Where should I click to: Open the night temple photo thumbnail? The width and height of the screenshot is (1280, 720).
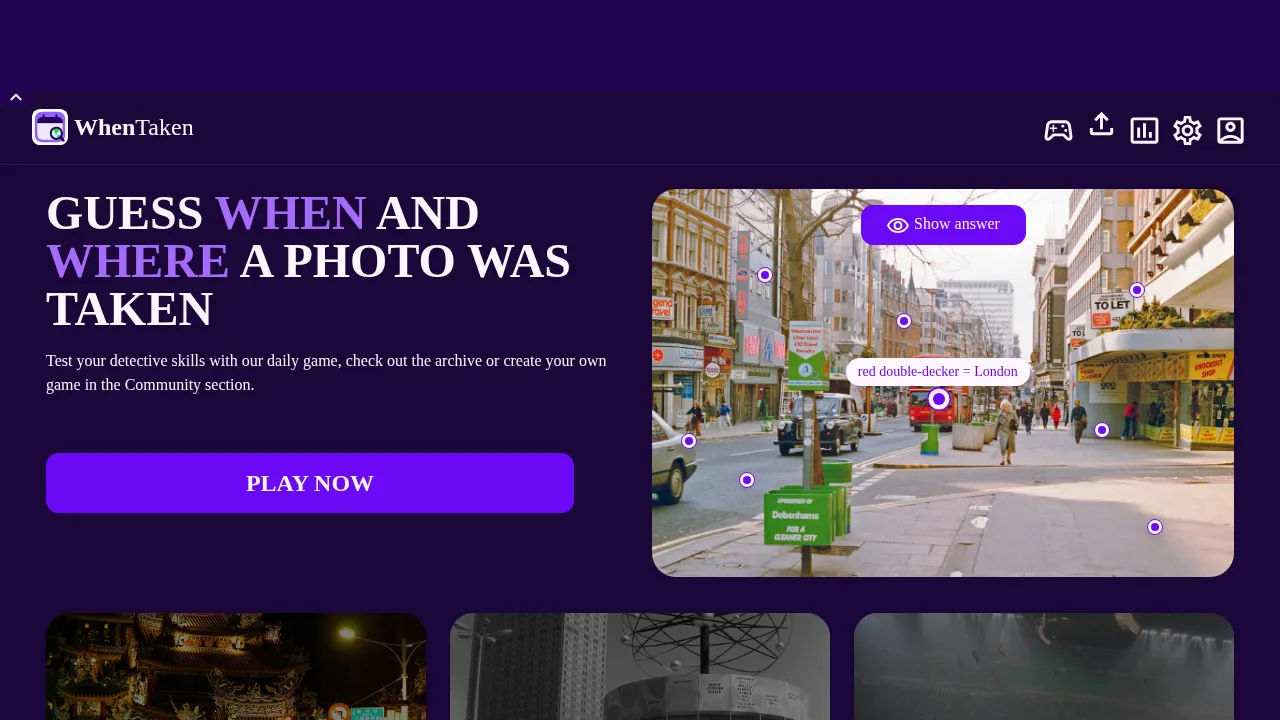coord(236,666)
